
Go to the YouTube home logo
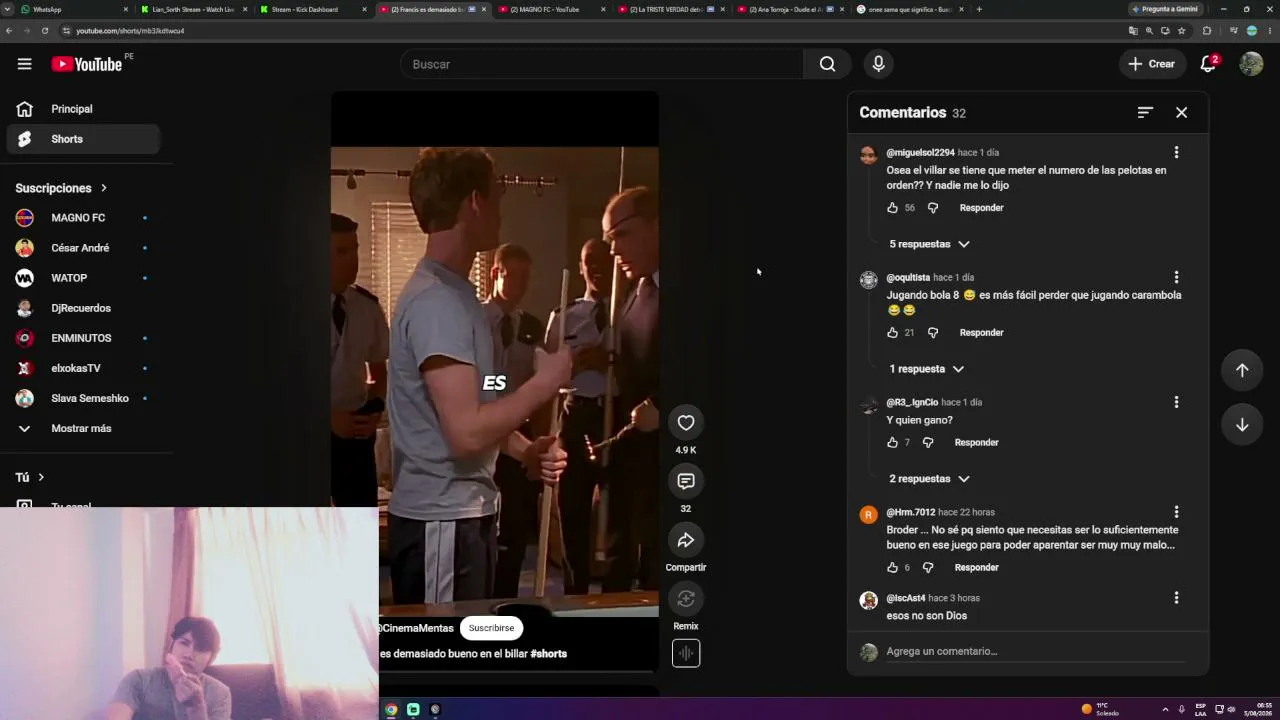point(87,64)
